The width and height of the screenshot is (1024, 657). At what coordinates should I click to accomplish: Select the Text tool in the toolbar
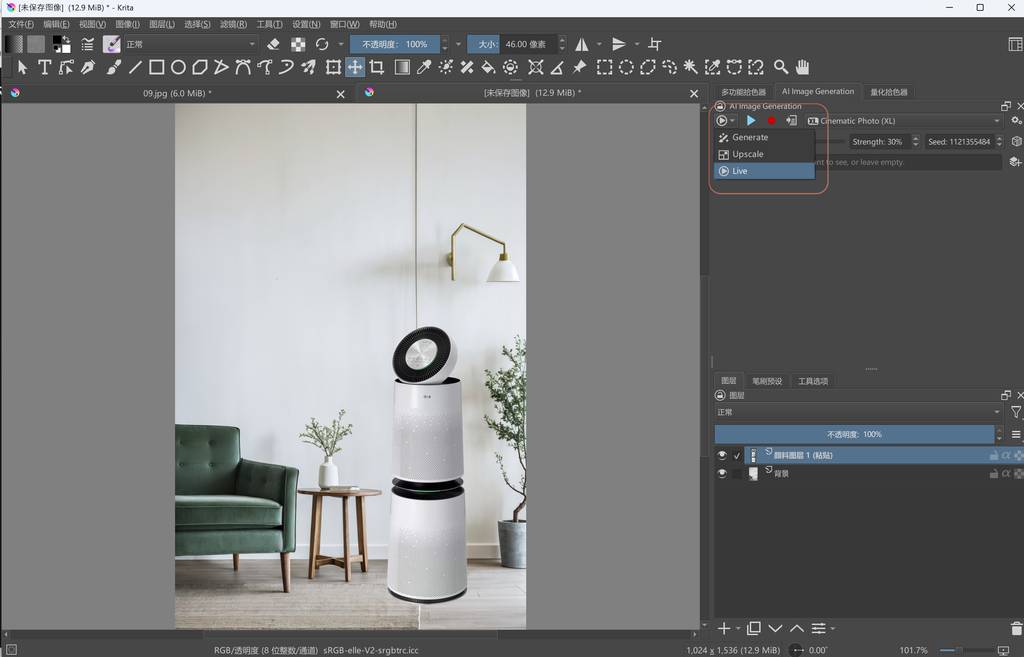(44, 67)
